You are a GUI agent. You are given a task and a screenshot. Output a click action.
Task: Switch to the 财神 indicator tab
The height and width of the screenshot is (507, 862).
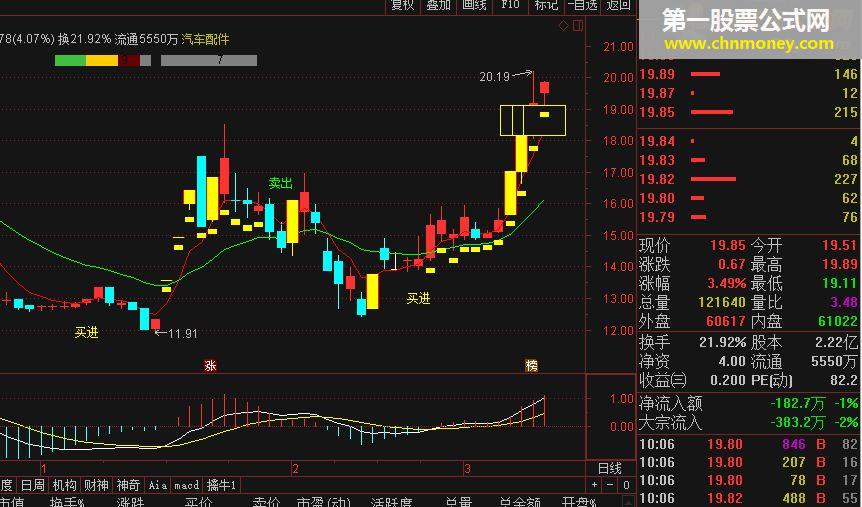coord(96,485)
